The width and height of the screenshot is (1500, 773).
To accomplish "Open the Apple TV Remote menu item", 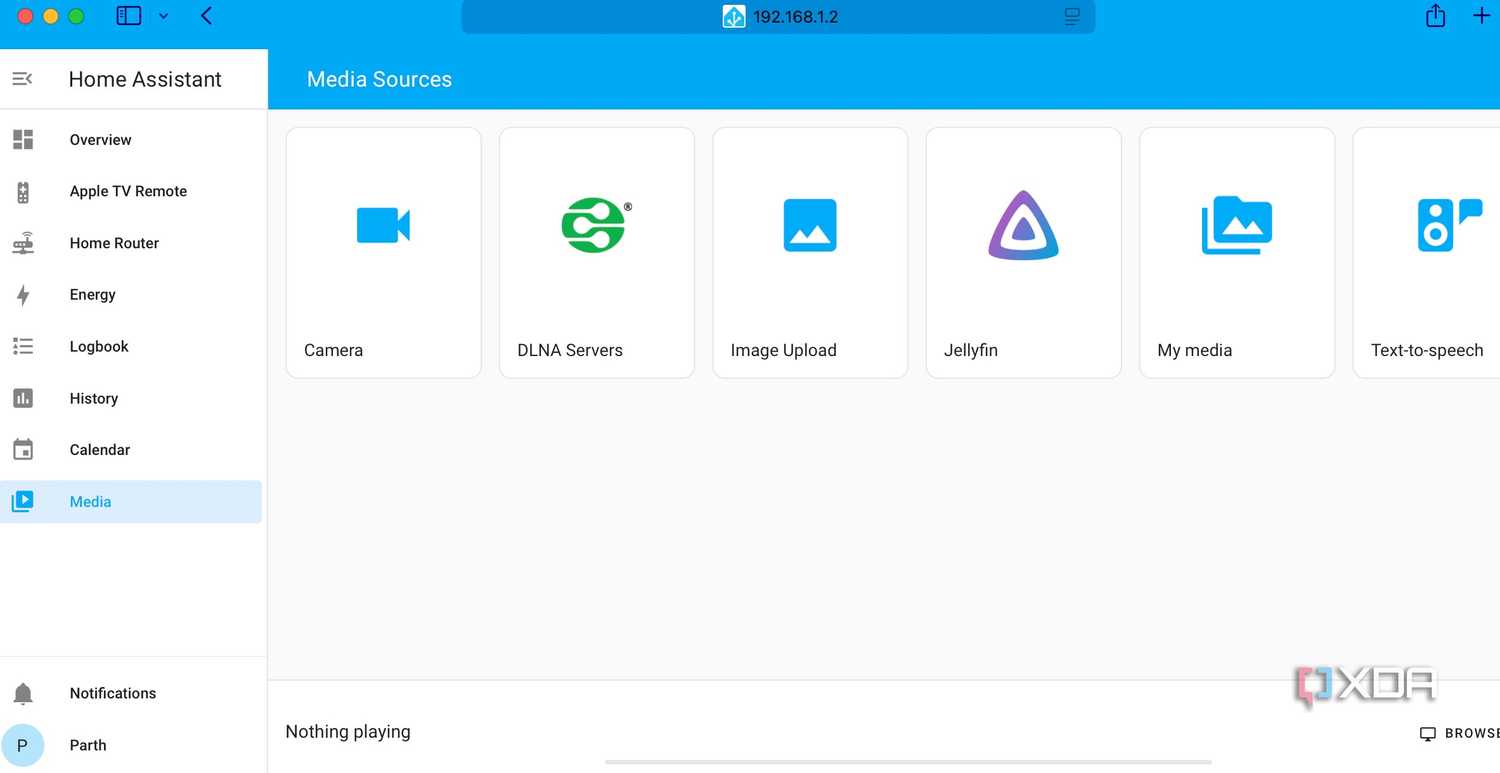I will click(131, 192).
